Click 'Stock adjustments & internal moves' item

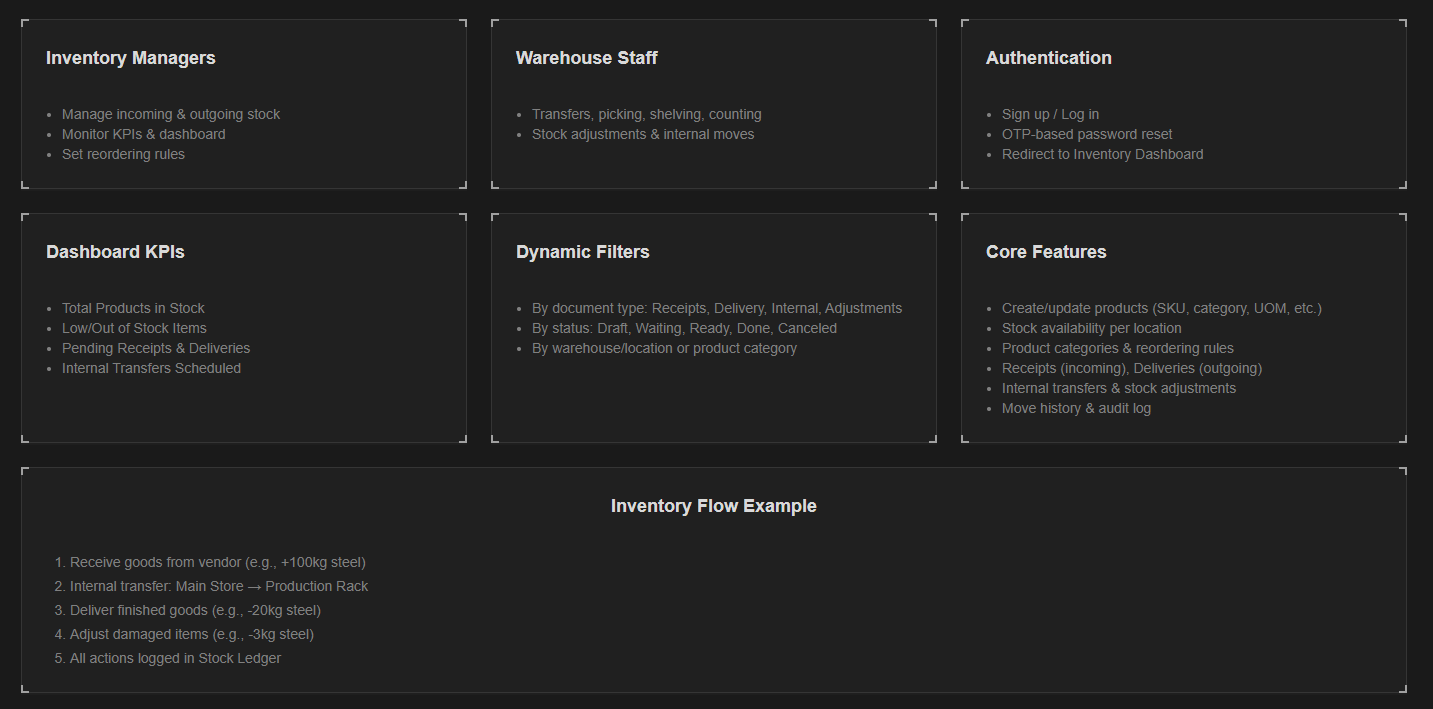(x=643, y=134)
